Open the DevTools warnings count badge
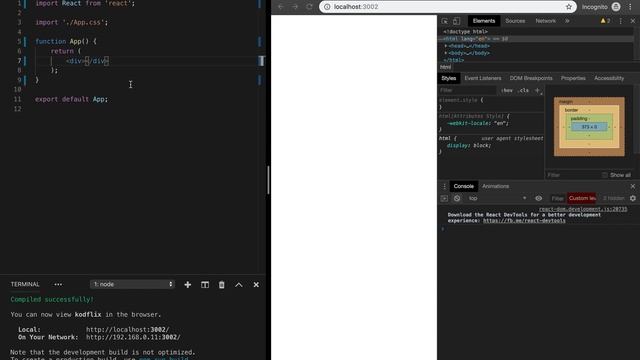The width and height of the screenshot is (640, 360). [605, 21]
